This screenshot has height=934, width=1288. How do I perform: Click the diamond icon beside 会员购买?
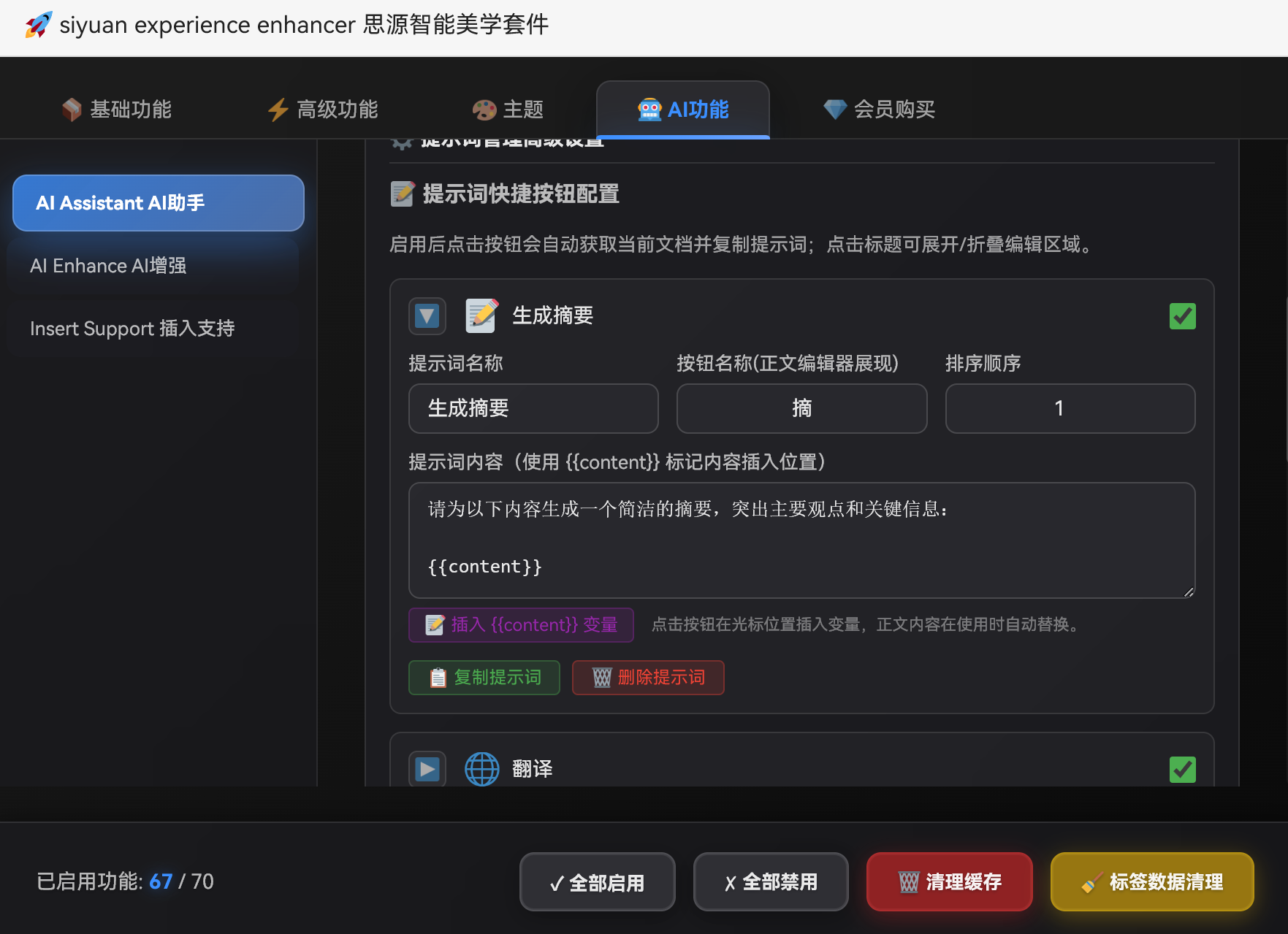pos(835,110)
